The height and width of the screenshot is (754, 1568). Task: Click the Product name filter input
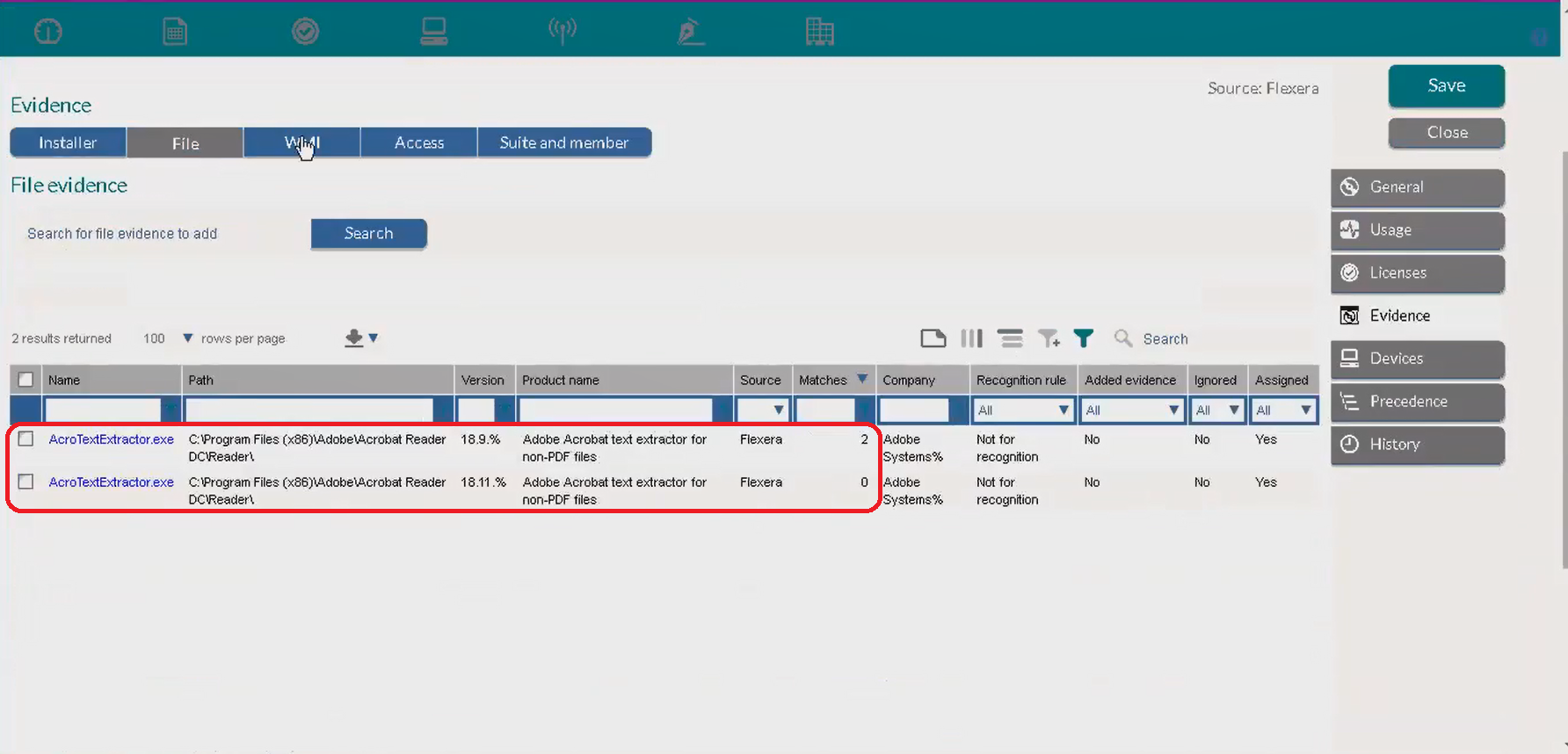[615, 410]
